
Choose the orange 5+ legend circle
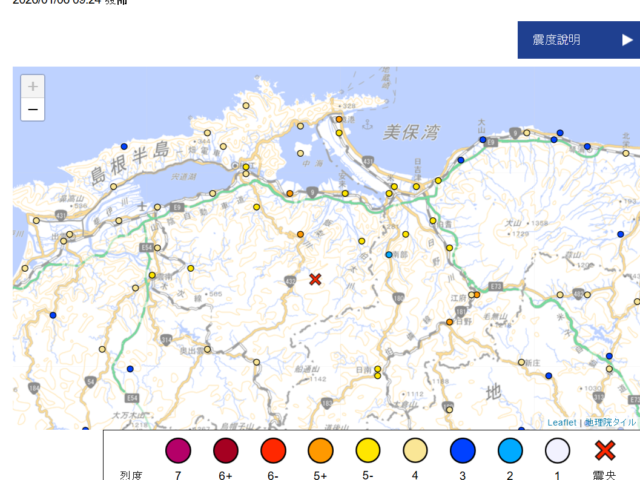click(x=320, y=451)
